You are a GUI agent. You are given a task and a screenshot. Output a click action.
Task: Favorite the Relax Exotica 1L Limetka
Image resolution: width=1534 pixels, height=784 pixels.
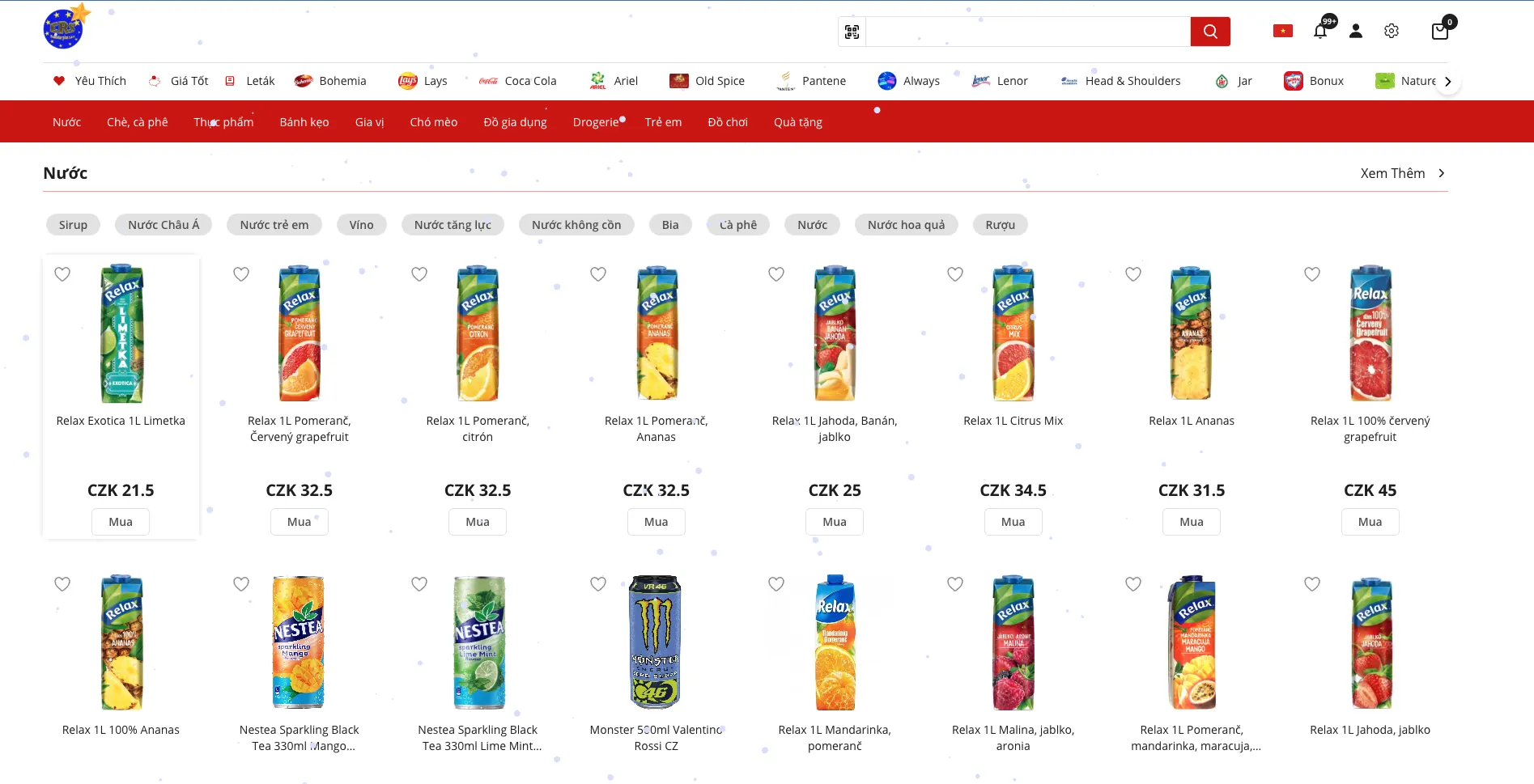[x=62, y=274]
